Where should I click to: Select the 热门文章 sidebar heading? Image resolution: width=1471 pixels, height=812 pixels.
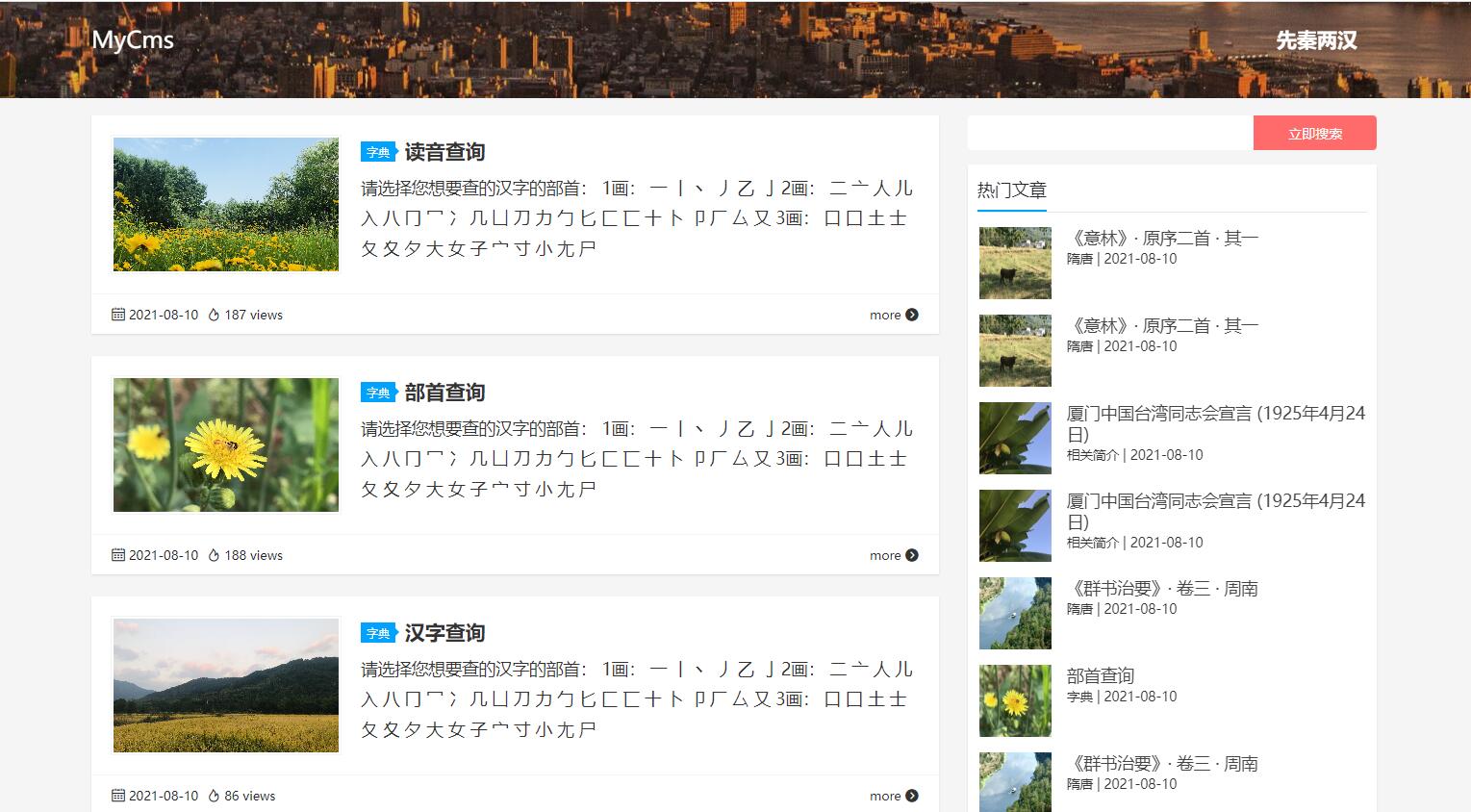coord(1011,190)
